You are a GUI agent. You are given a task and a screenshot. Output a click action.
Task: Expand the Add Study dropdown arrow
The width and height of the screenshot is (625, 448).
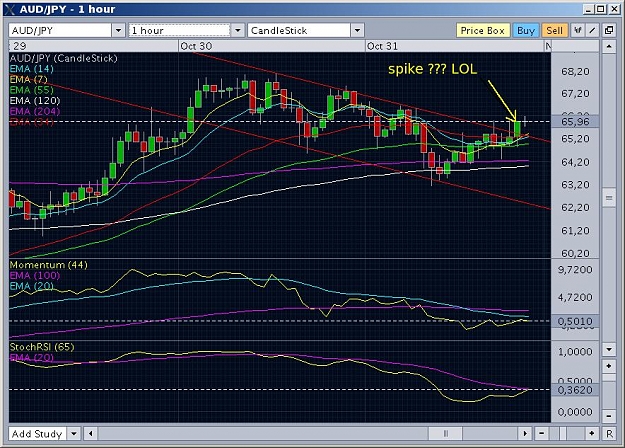pyautogui.click(x=74, y=433)
